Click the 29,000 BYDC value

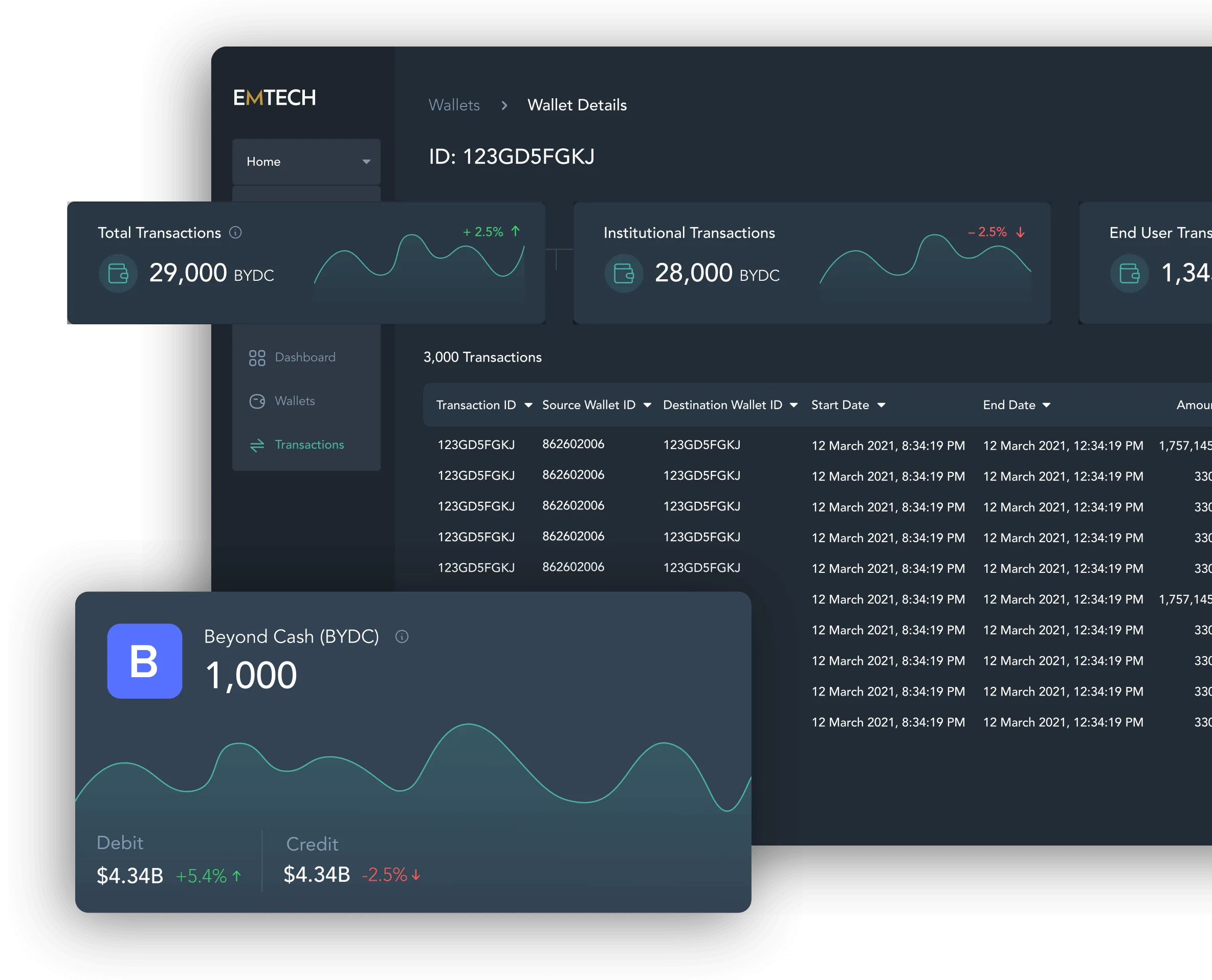coord(212,273)
